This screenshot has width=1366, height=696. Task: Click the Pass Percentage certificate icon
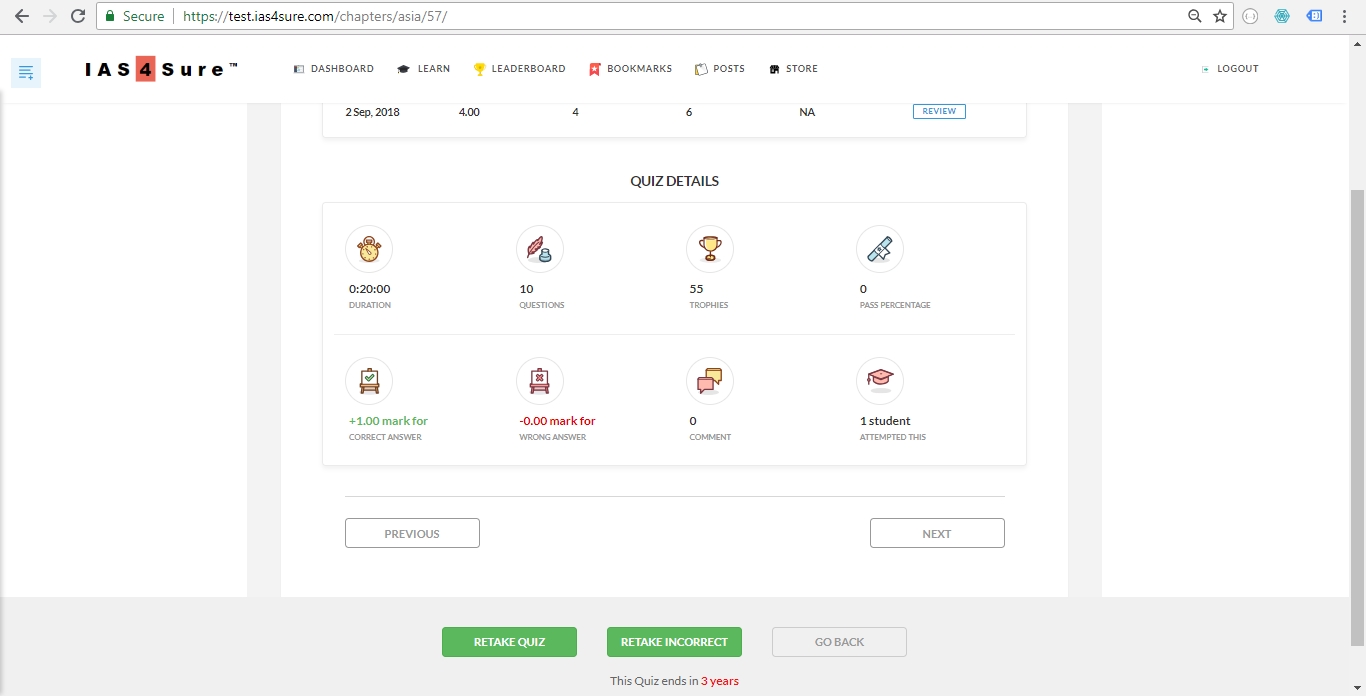click(880, 249)
